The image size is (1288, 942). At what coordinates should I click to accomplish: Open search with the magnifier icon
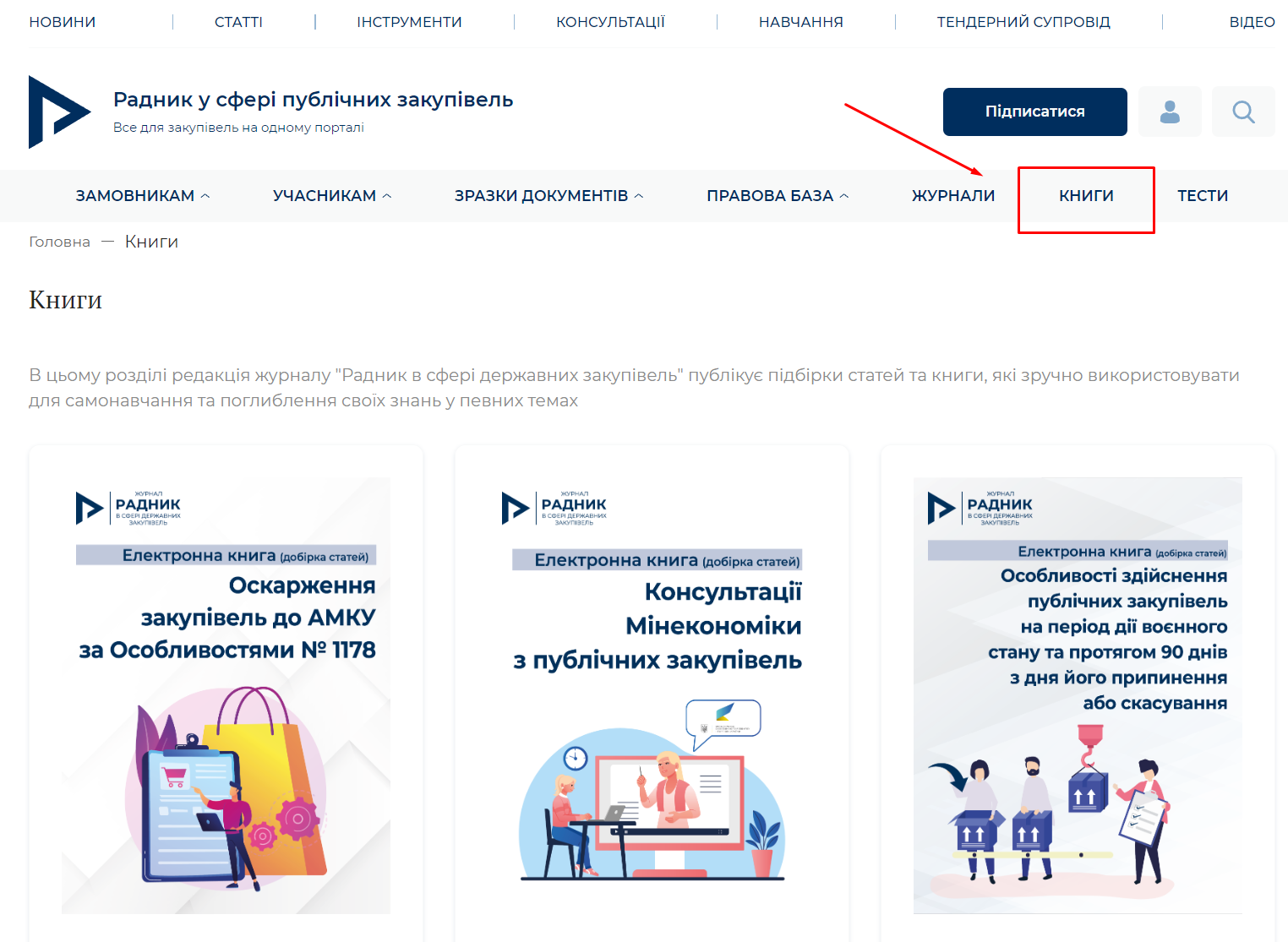click(x=1243, y=112)
